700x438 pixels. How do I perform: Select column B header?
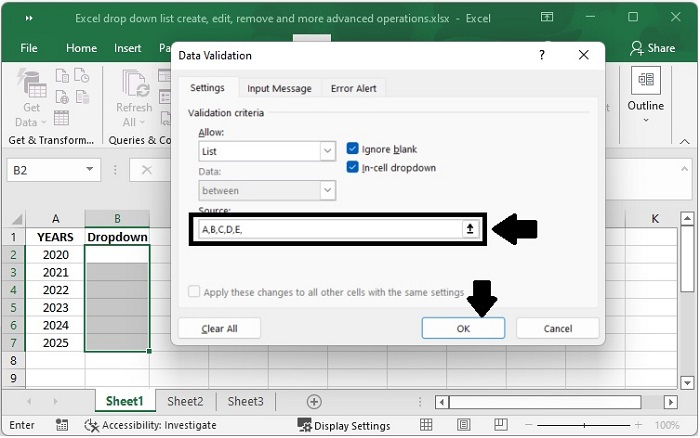click(117, 218)
